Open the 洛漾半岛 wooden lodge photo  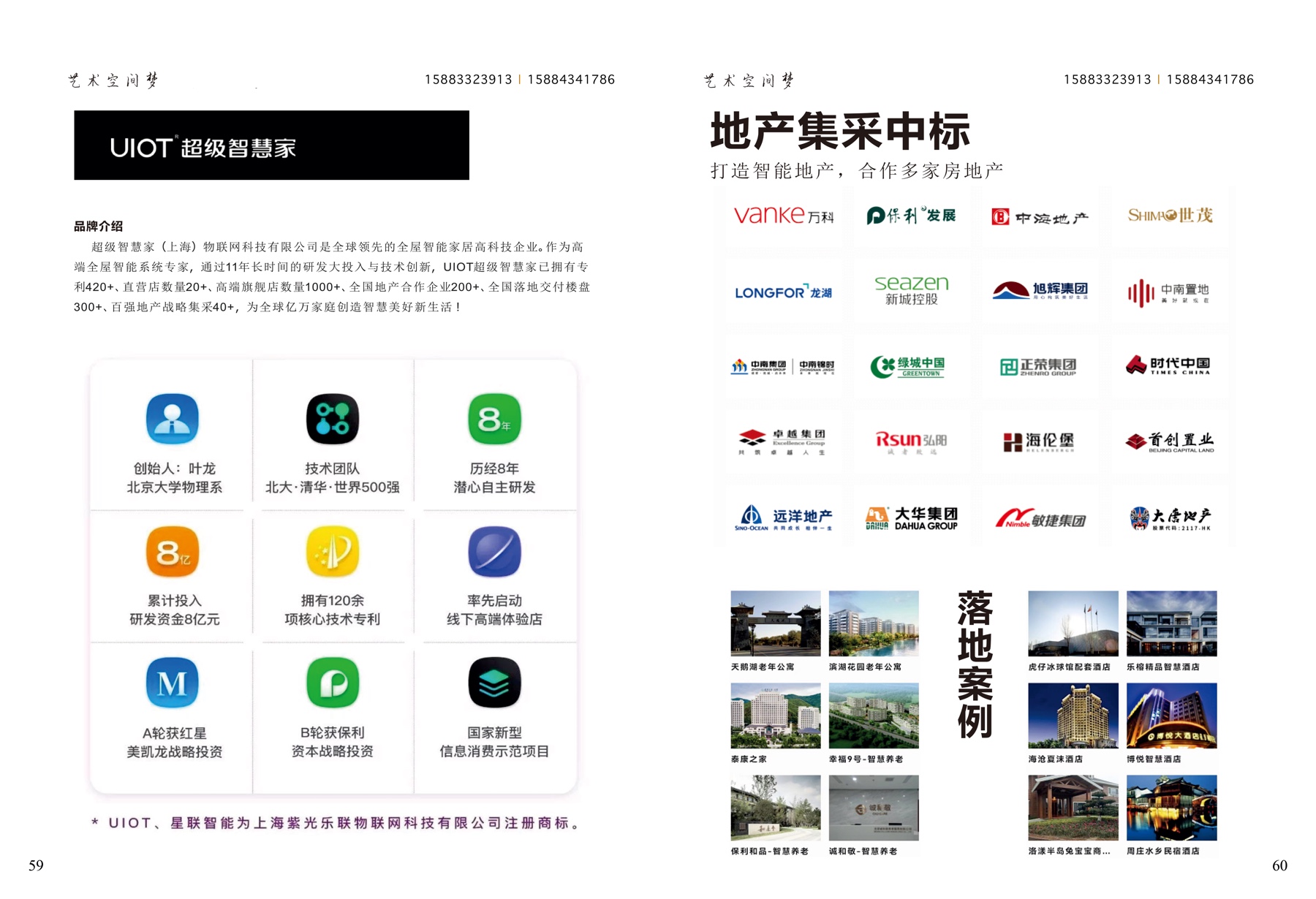coord(1073,808)
